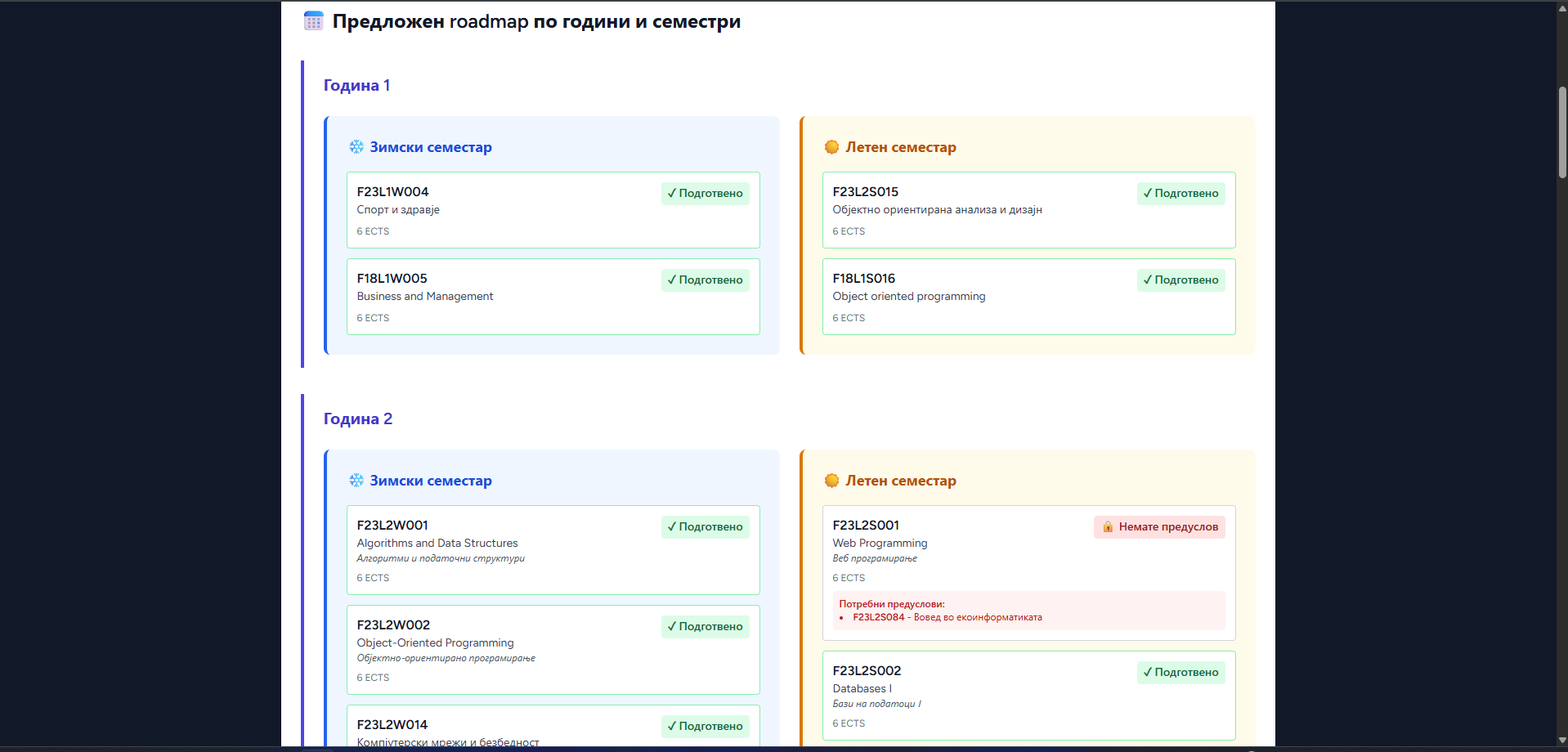Image resolution: width=1568 pixels, height=752 pixels.
Task: Click lock icon on Web Programming badge
Action: point(1108,527)
